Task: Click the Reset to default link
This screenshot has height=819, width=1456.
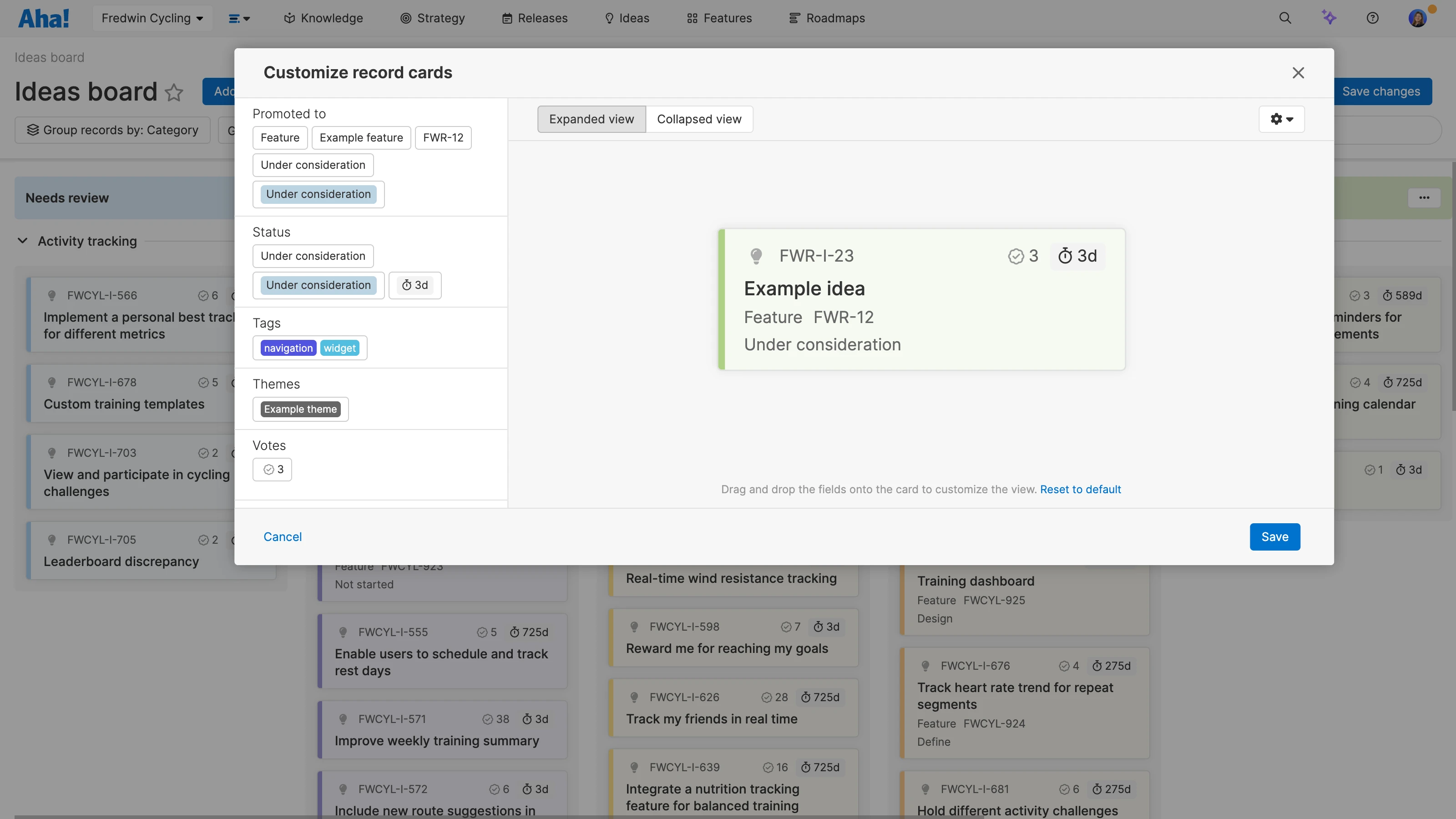Action: pos(1080,490)
